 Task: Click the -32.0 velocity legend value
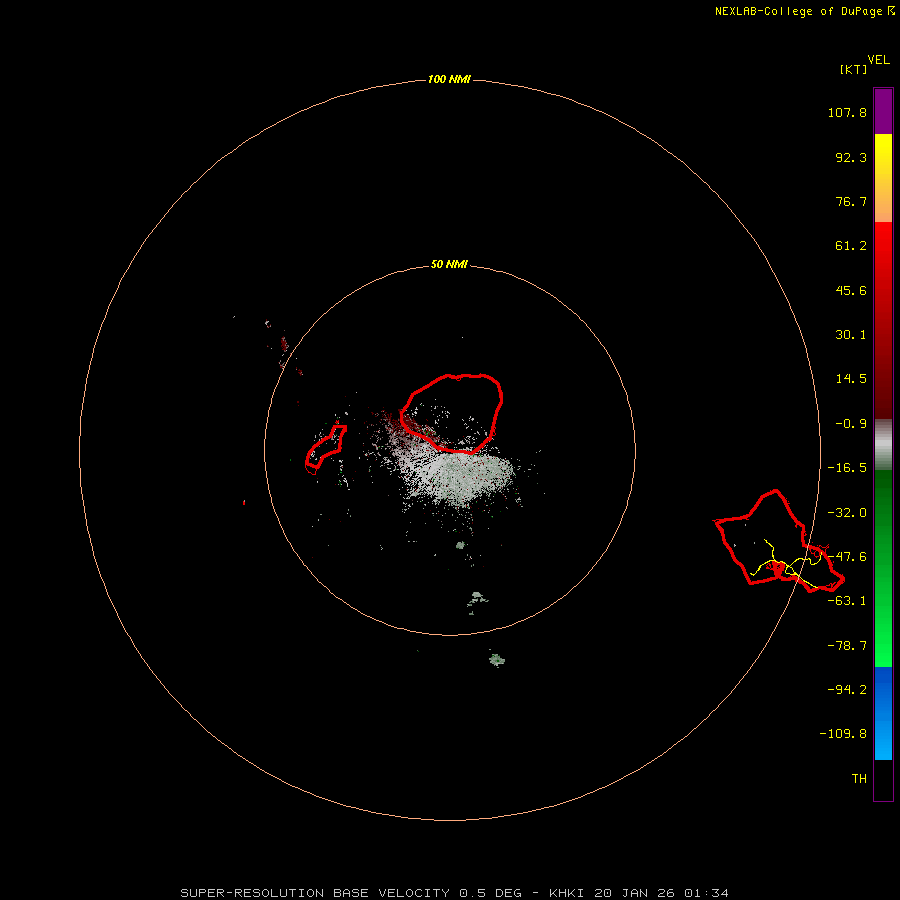point(847,513)
